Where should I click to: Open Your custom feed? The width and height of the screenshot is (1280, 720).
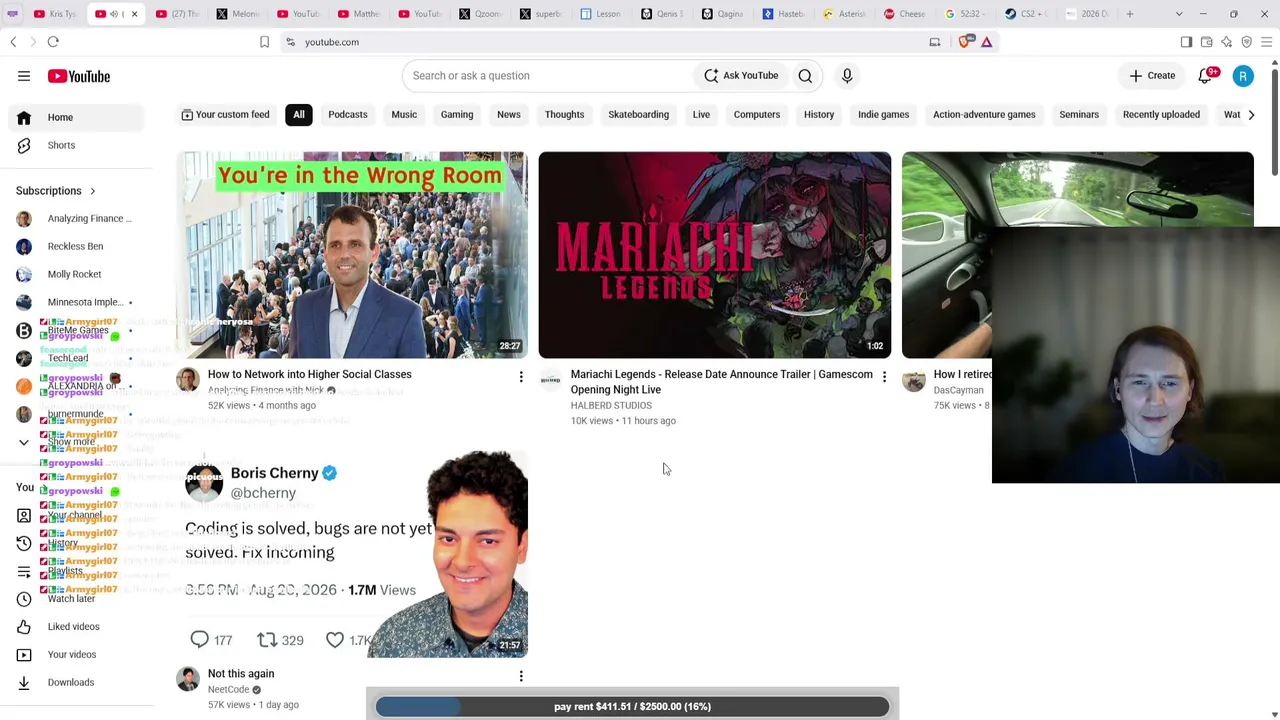(x=225, y=115)
